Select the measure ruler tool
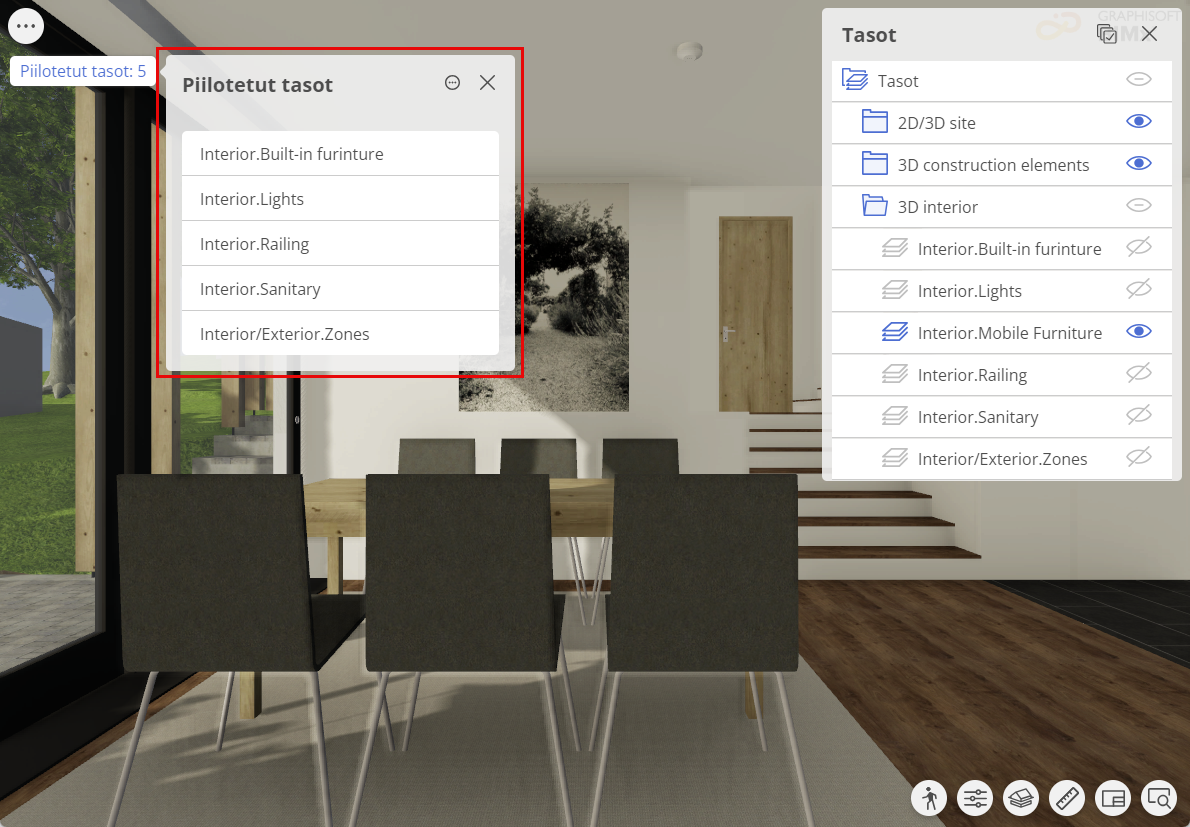Screen dimensions: 1190x827 point(1067,798)
